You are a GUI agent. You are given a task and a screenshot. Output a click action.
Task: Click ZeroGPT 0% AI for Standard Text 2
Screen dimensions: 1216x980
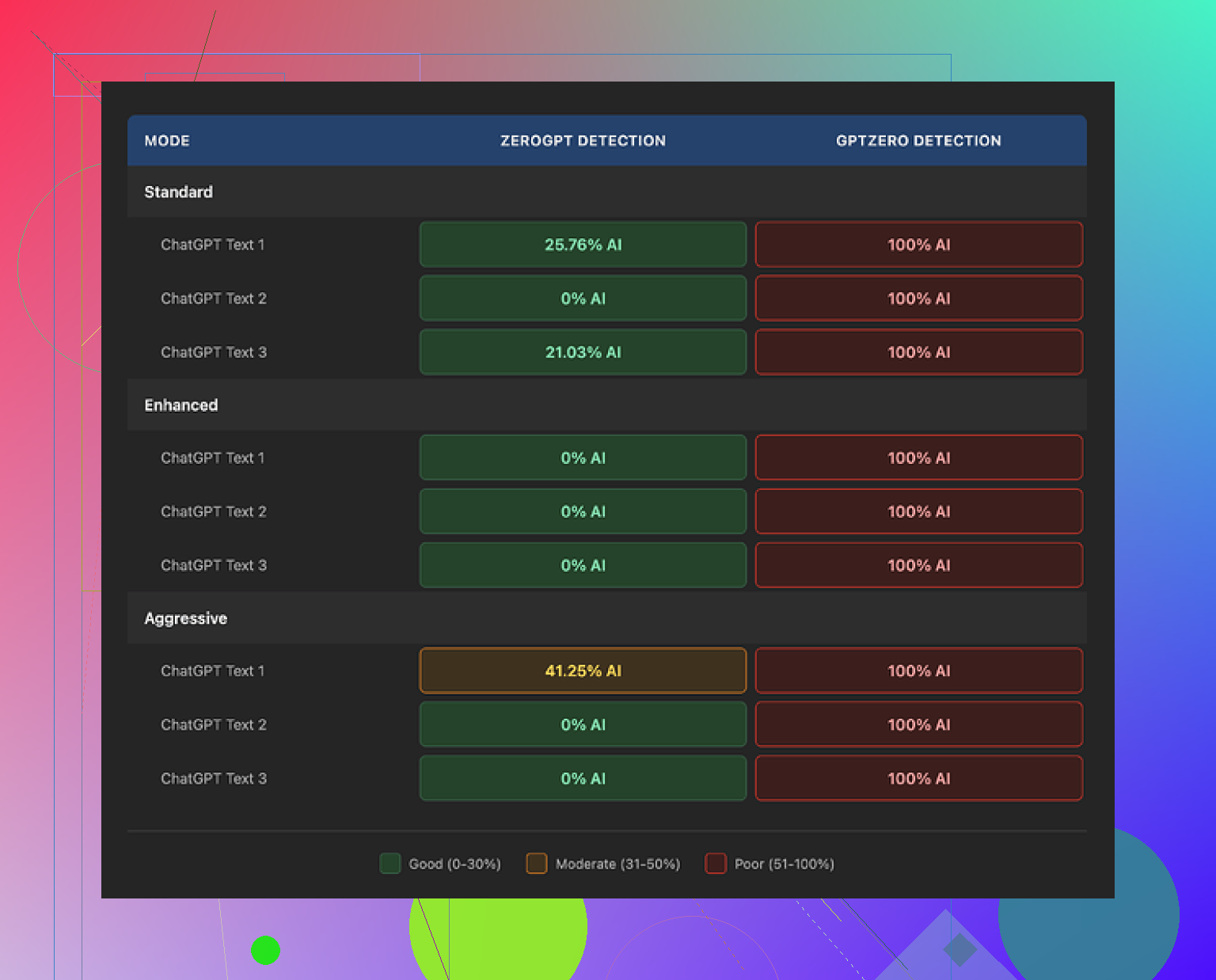click(583, 298)
